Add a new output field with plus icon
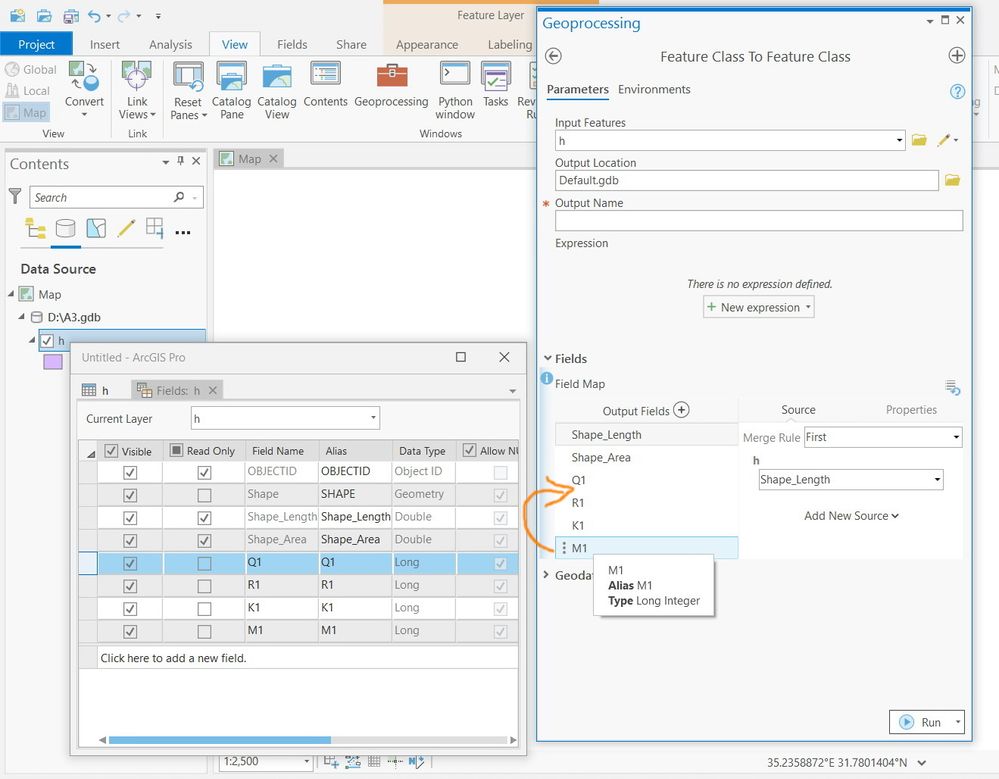This screenshot has height=779, width=999. 682,410
